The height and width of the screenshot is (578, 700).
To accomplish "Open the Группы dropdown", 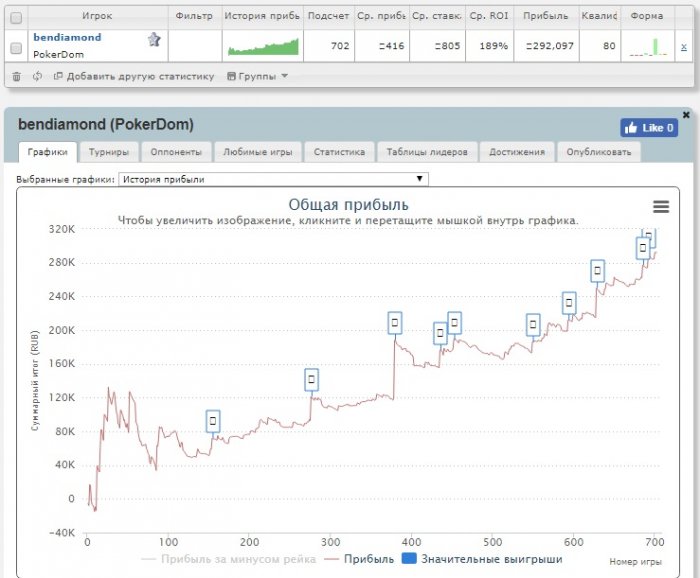I will 258,76.
